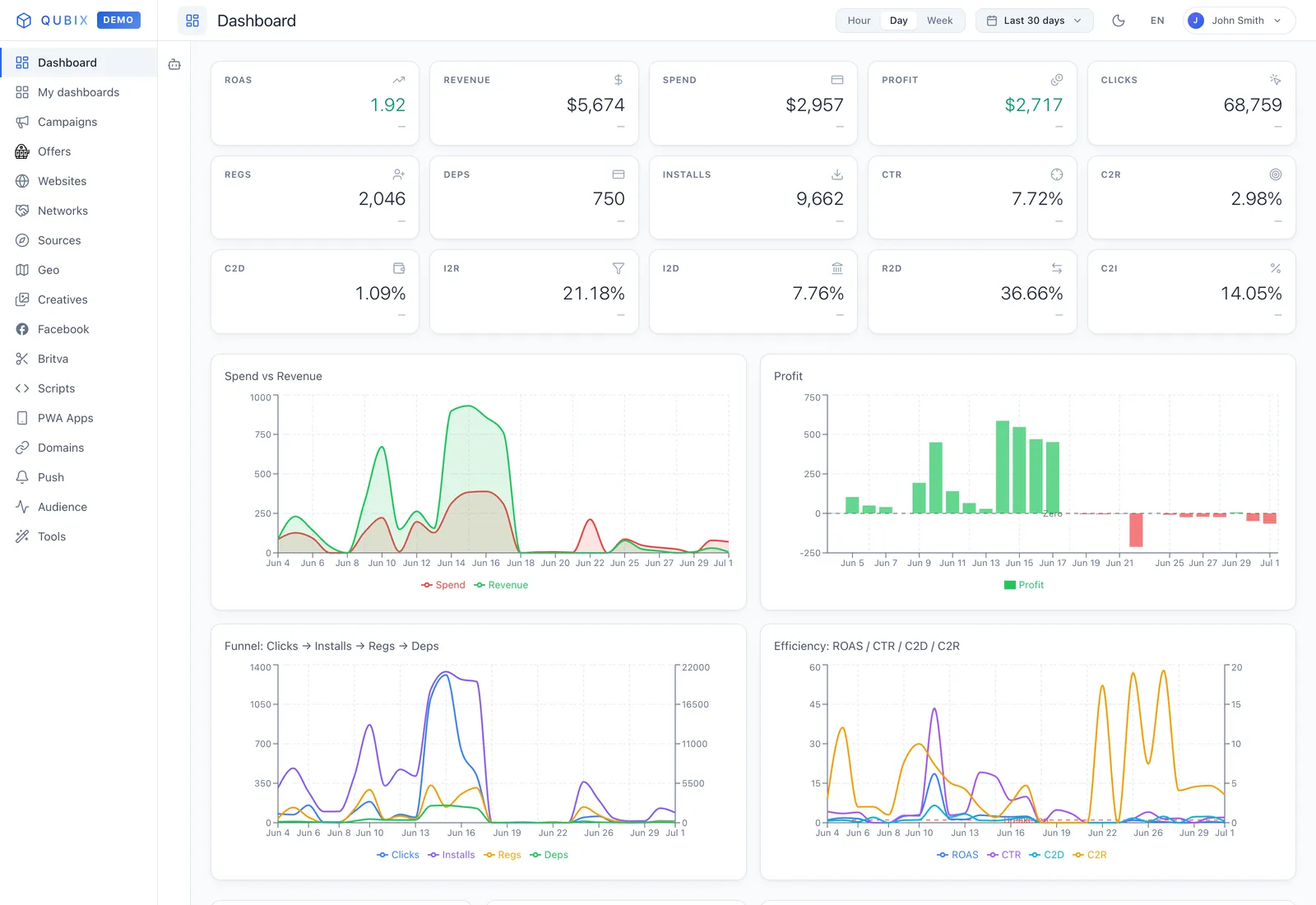Image resolution: width=1316 pixels, height=905 pixels.
Task: Toggle Deps series in funnel legend
Action: click(x=549, y=855)
